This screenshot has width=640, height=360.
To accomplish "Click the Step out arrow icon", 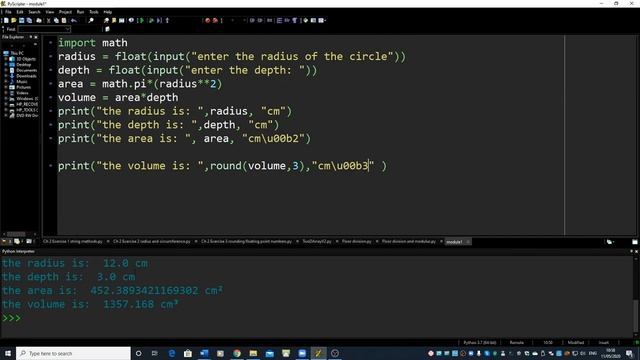I will click(x=167, y=20).
